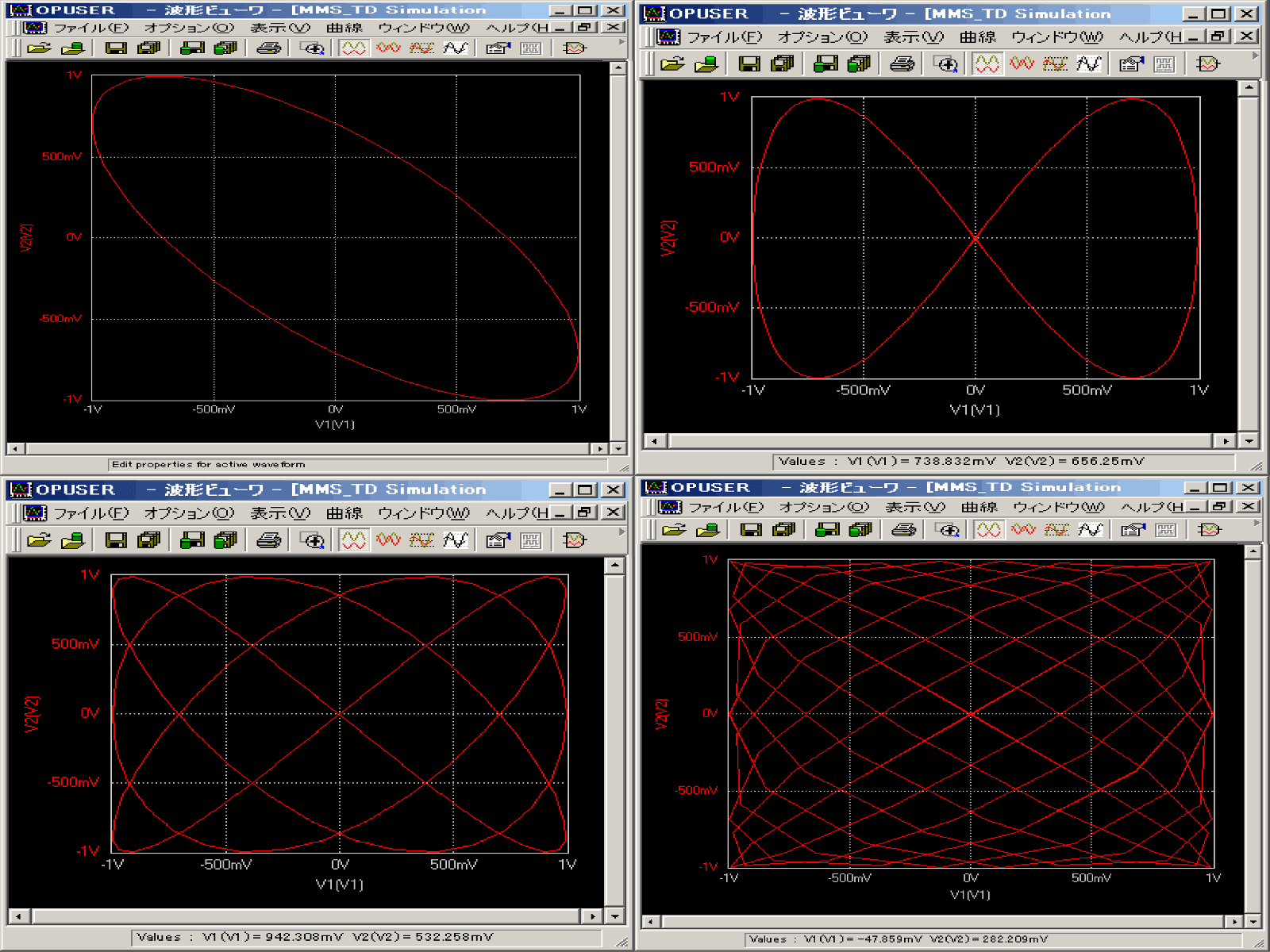Click the document icon left of ファイル(F) in dense Lissajous window
The image size is (1270, 952).
[671, 507]
